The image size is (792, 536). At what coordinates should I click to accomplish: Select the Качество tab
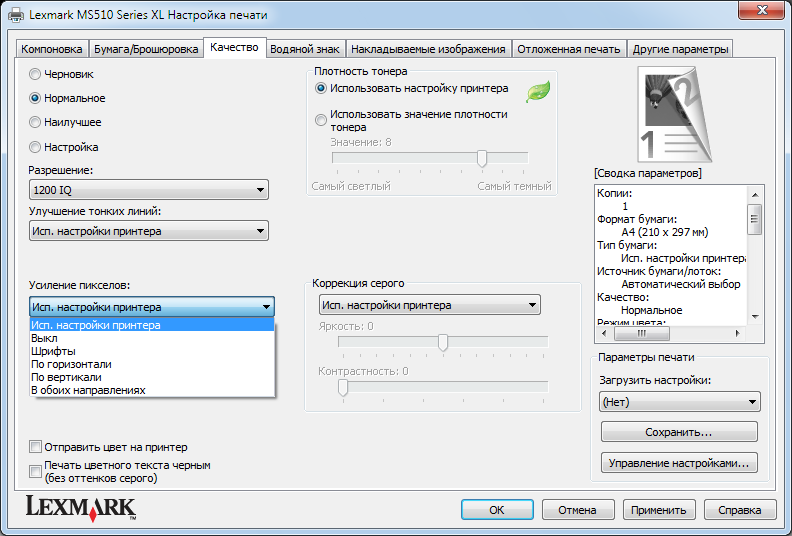point(234,47)
